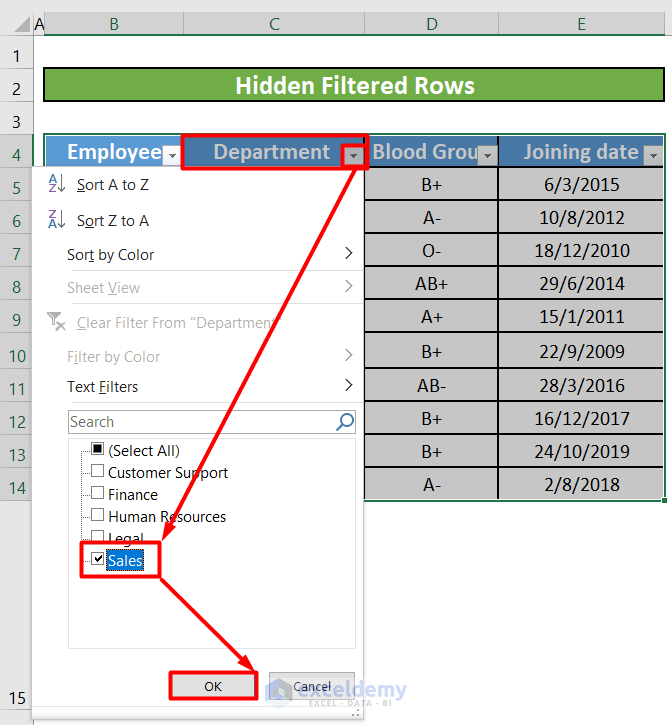
Task: Expand the Sheet View submenu arrow
Action: (x=349, y=286)
